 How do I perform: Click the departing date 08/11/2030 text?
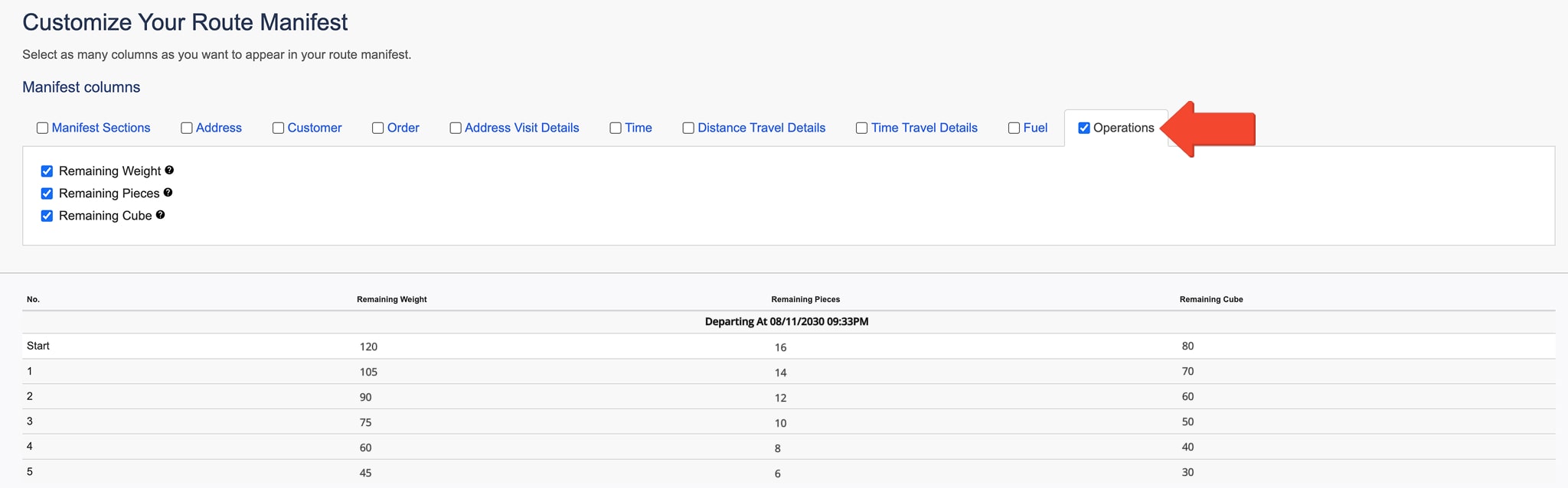point(797,322)
